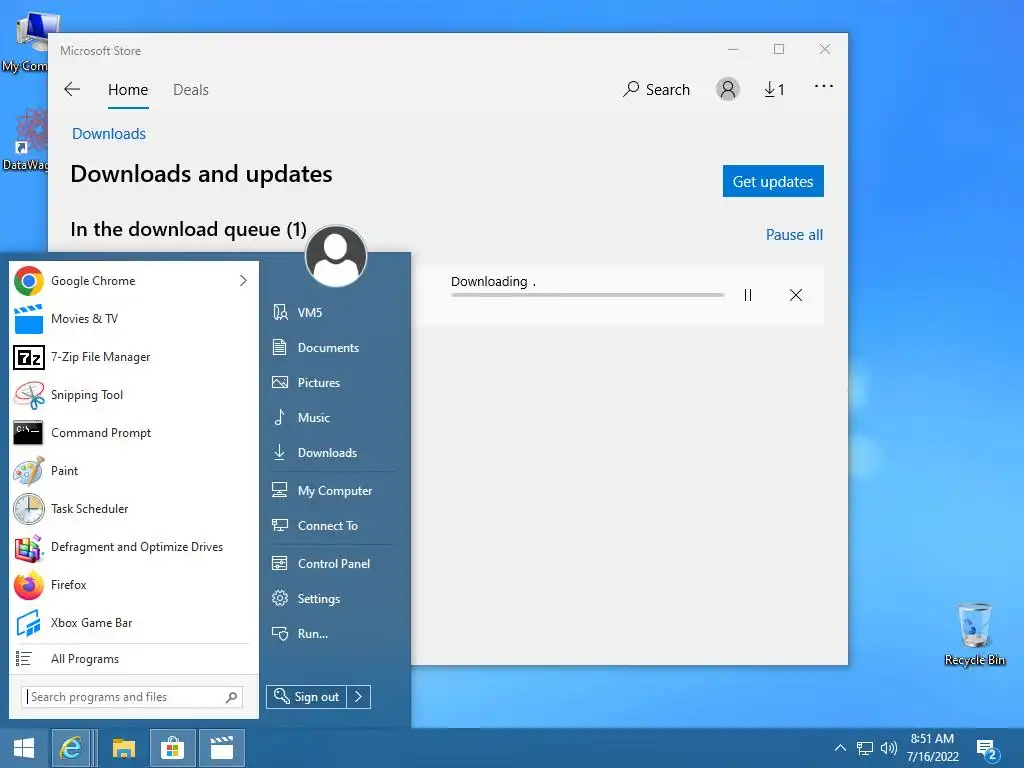1024x768 pixels.
Task: Click the Windows Start button
Action: pos(24,748)
